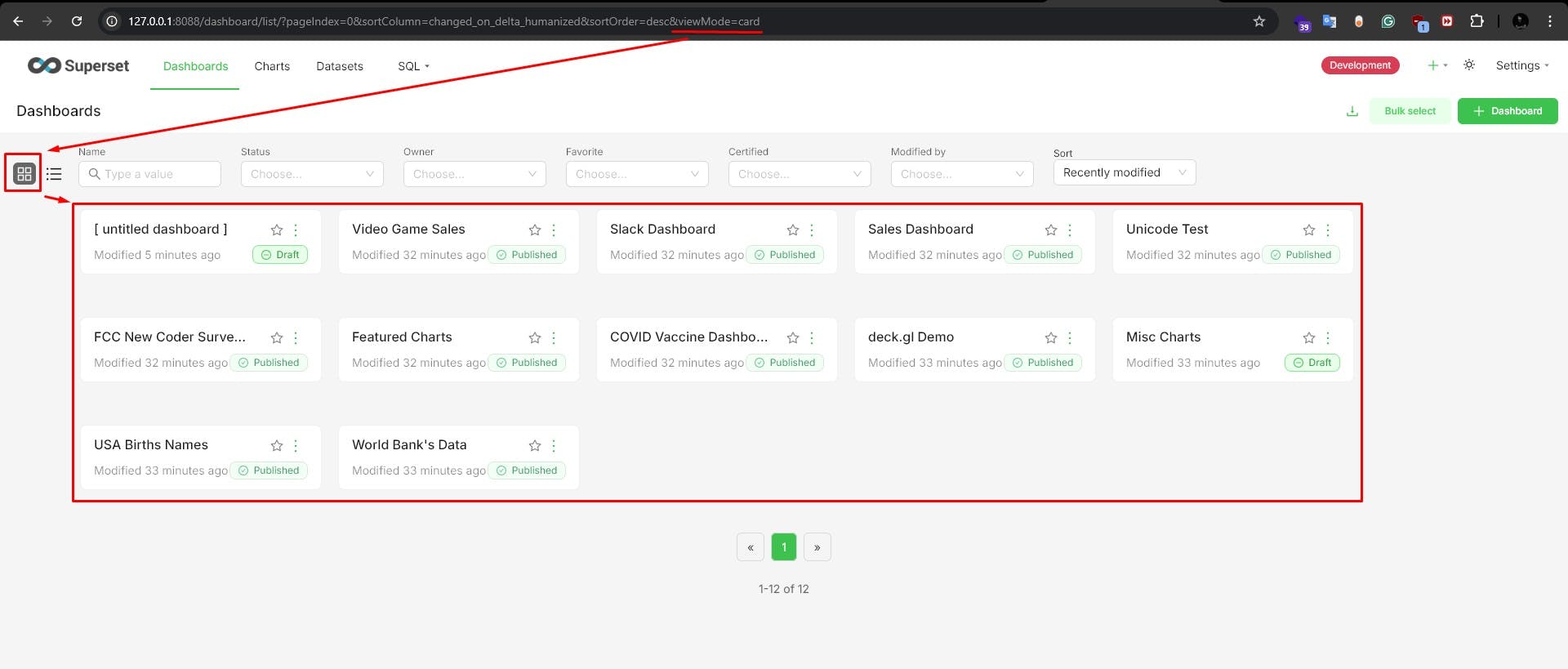This screenshot has width=1568, height=669.
Task: Open the Status filter dropdown
Action: pyautogui.click(x=312, y=174)
